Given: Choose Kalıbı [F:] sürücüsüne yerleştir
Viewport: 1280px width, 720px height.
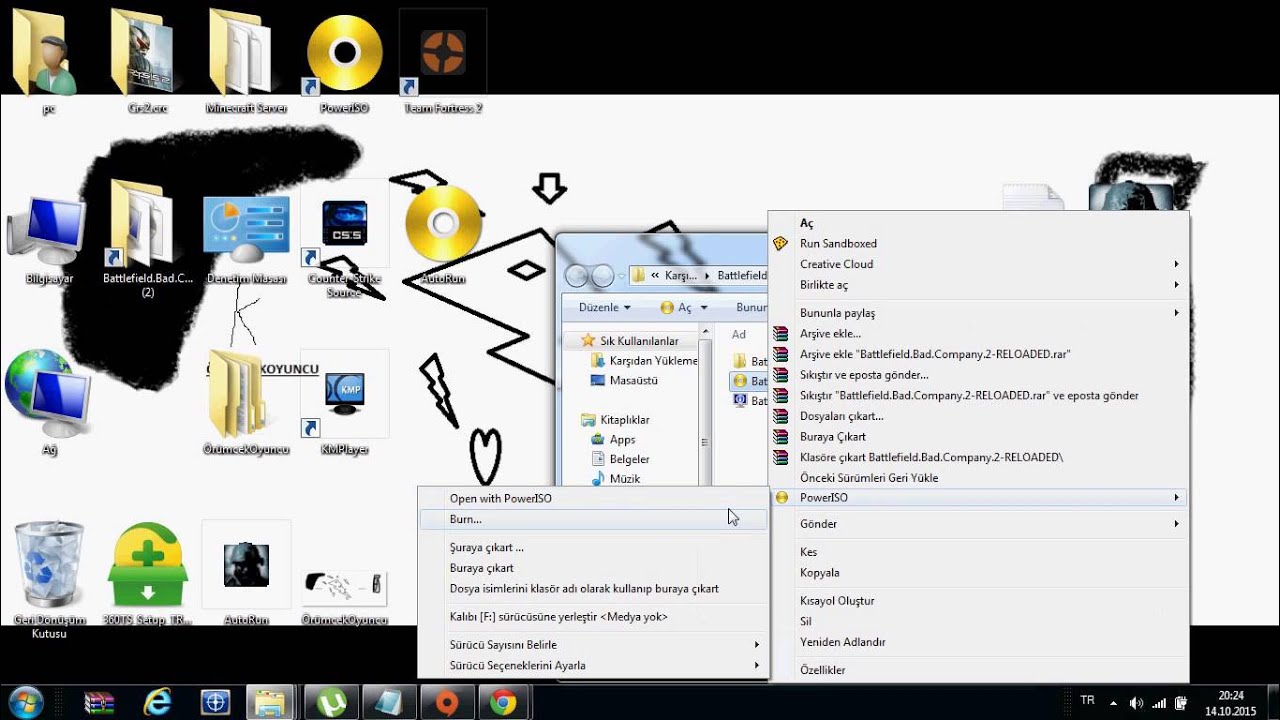Looking at the screenshot, I should (594, 617).
